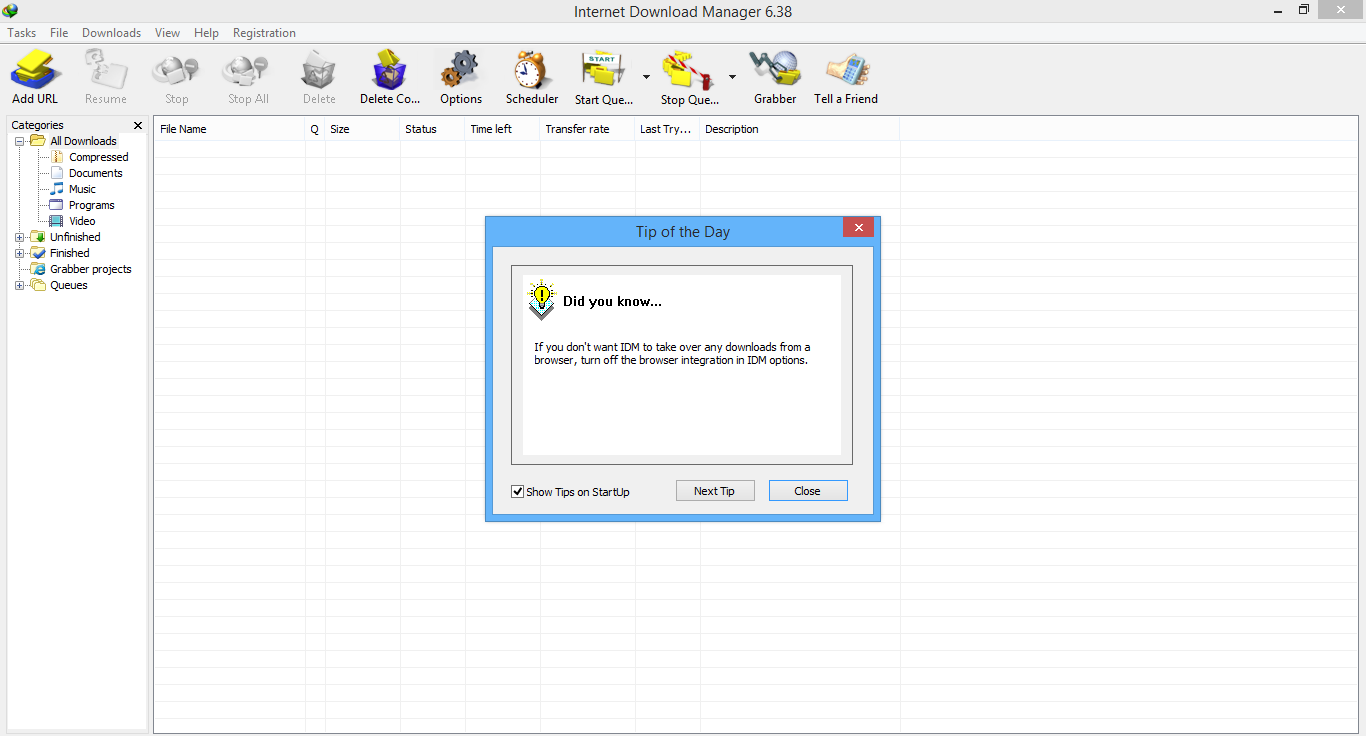The width and height of the screenshot is (1366, 736).
Task: Click the Start Queue toolbar icon
Action: tap(603, 70)
